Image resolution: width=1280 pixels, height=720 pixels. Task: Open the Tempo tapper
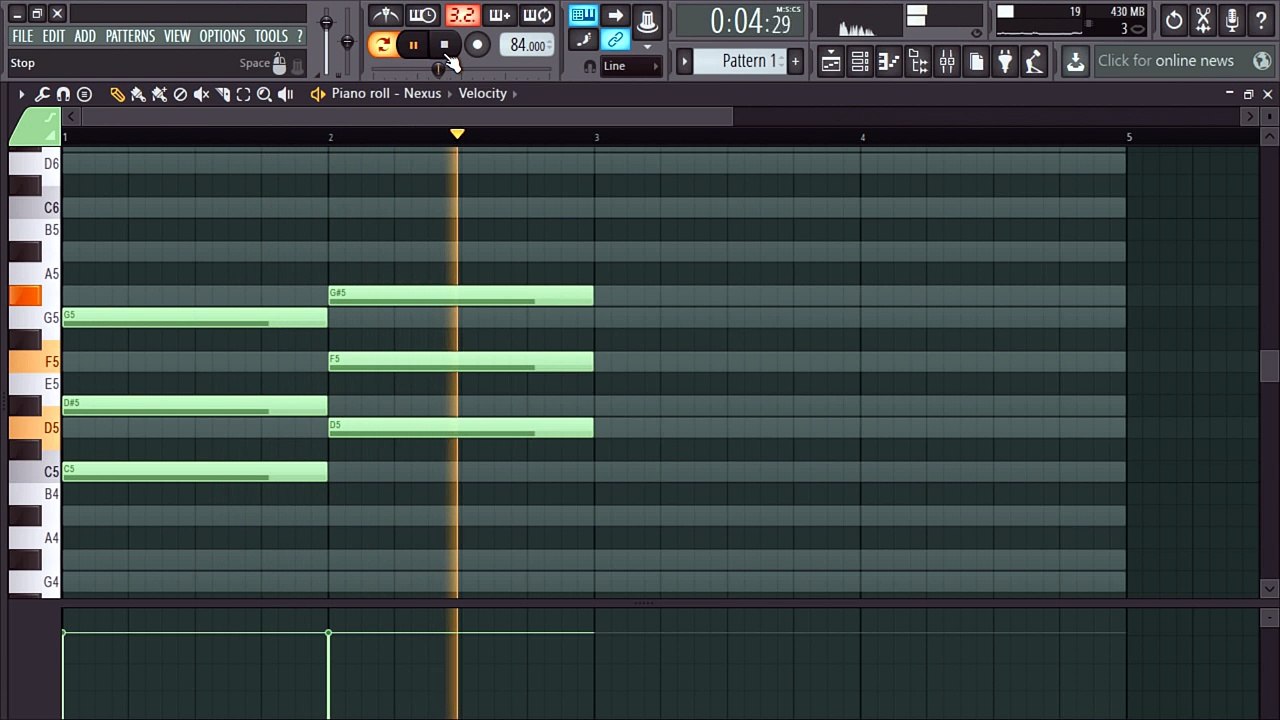point(1034,62)
